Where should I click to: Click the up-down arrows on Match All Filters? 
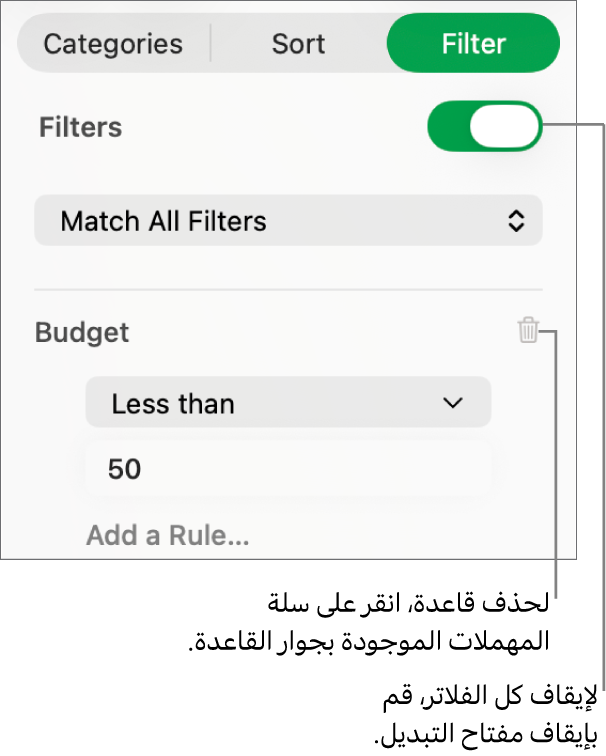516,221
